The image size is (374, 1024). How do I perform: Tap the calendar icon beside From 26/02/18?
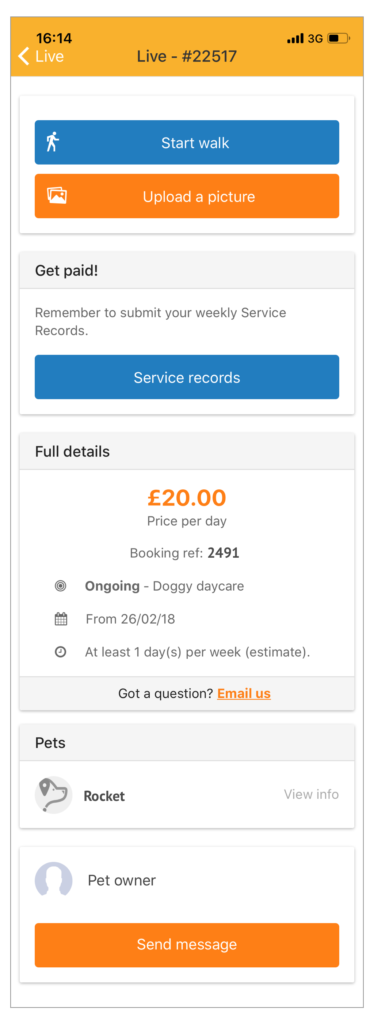click(x=61, y=619)
